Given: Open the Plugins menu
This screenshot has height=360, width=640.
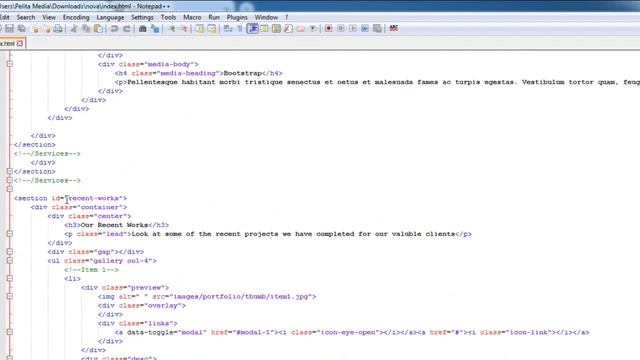Looking at the screenshot, I should 237,18.
